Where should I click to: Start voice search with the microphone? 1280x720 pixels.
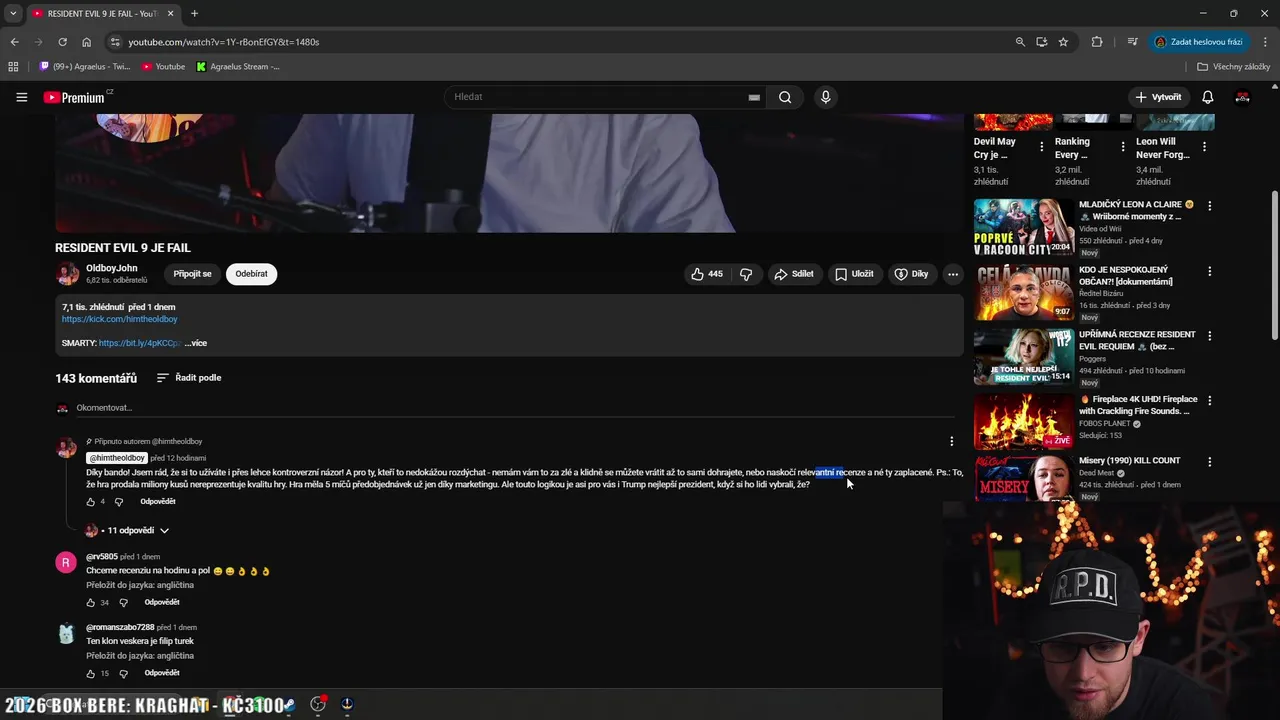825,97
